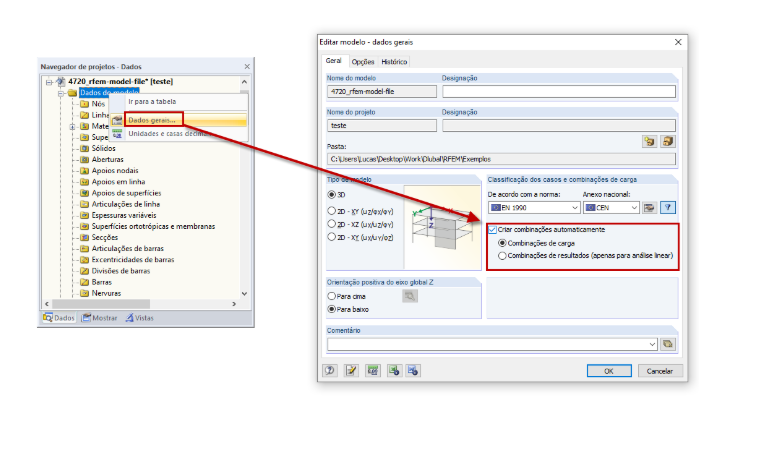Select 2D - XY (uz/φx/φy) model type
The image size is (760, 454).
(332, 211)
